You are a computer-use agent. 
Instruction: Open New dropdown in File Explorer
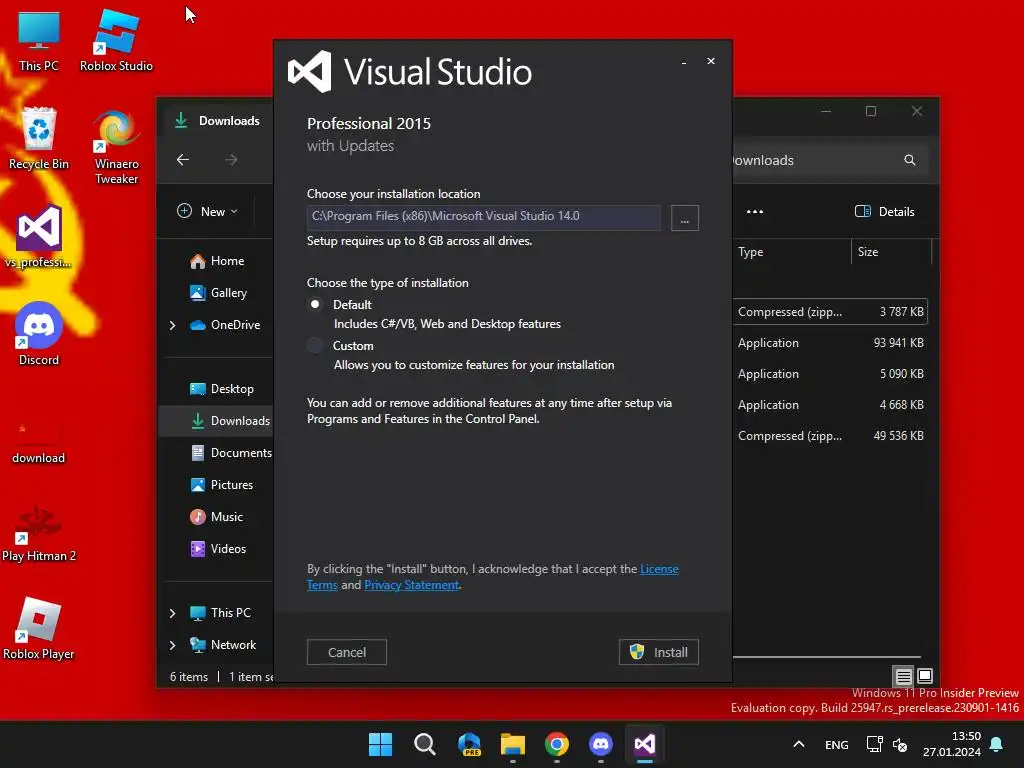coord(208,212)
